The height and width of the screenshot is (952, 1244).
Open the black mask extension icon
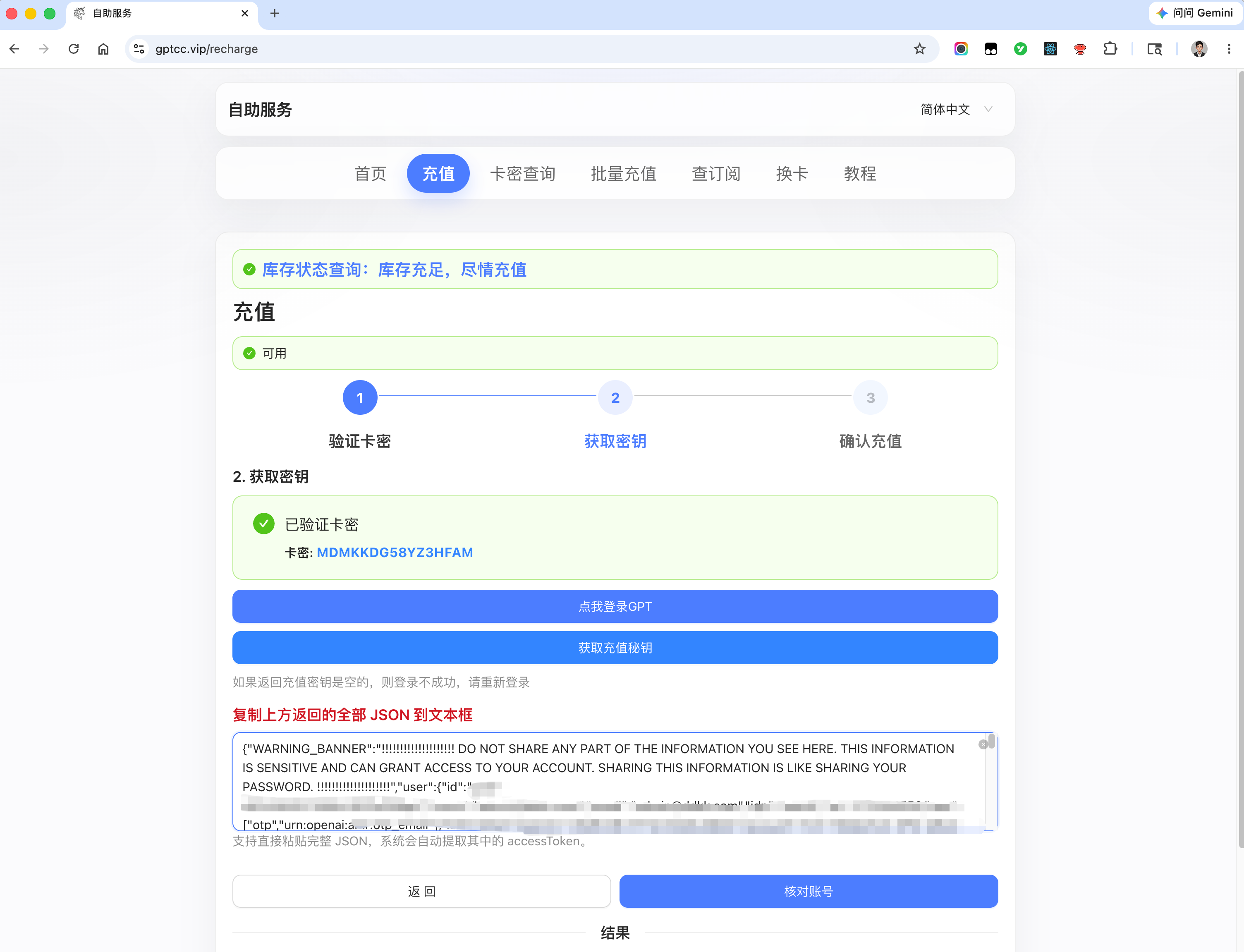pyautogui.click(x=990, y=49)
